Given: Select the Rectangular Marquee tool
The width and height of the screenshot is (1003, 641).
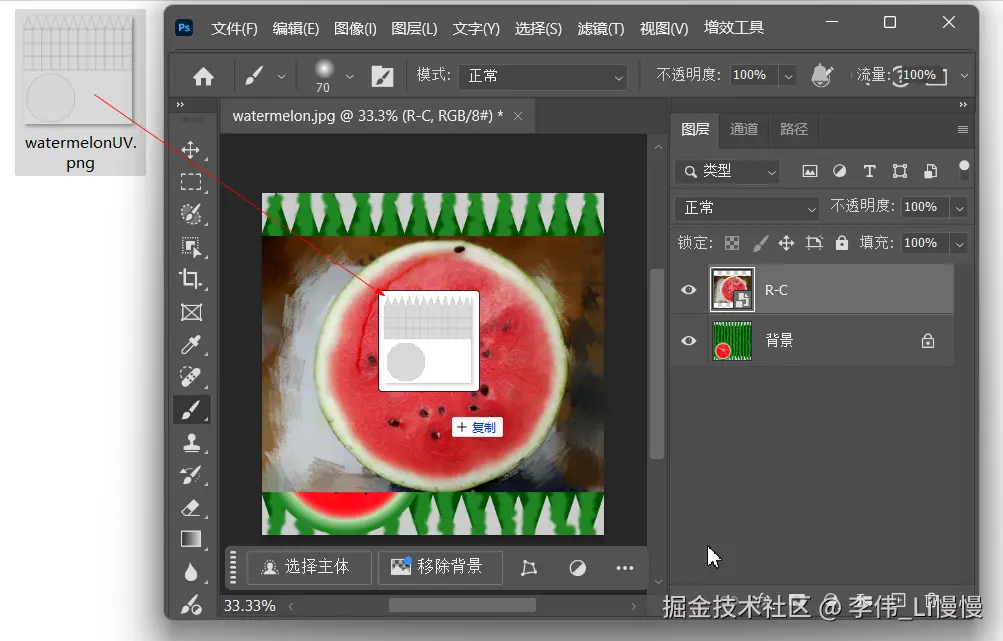Looking at the screenshot, I should pos(191,182).
